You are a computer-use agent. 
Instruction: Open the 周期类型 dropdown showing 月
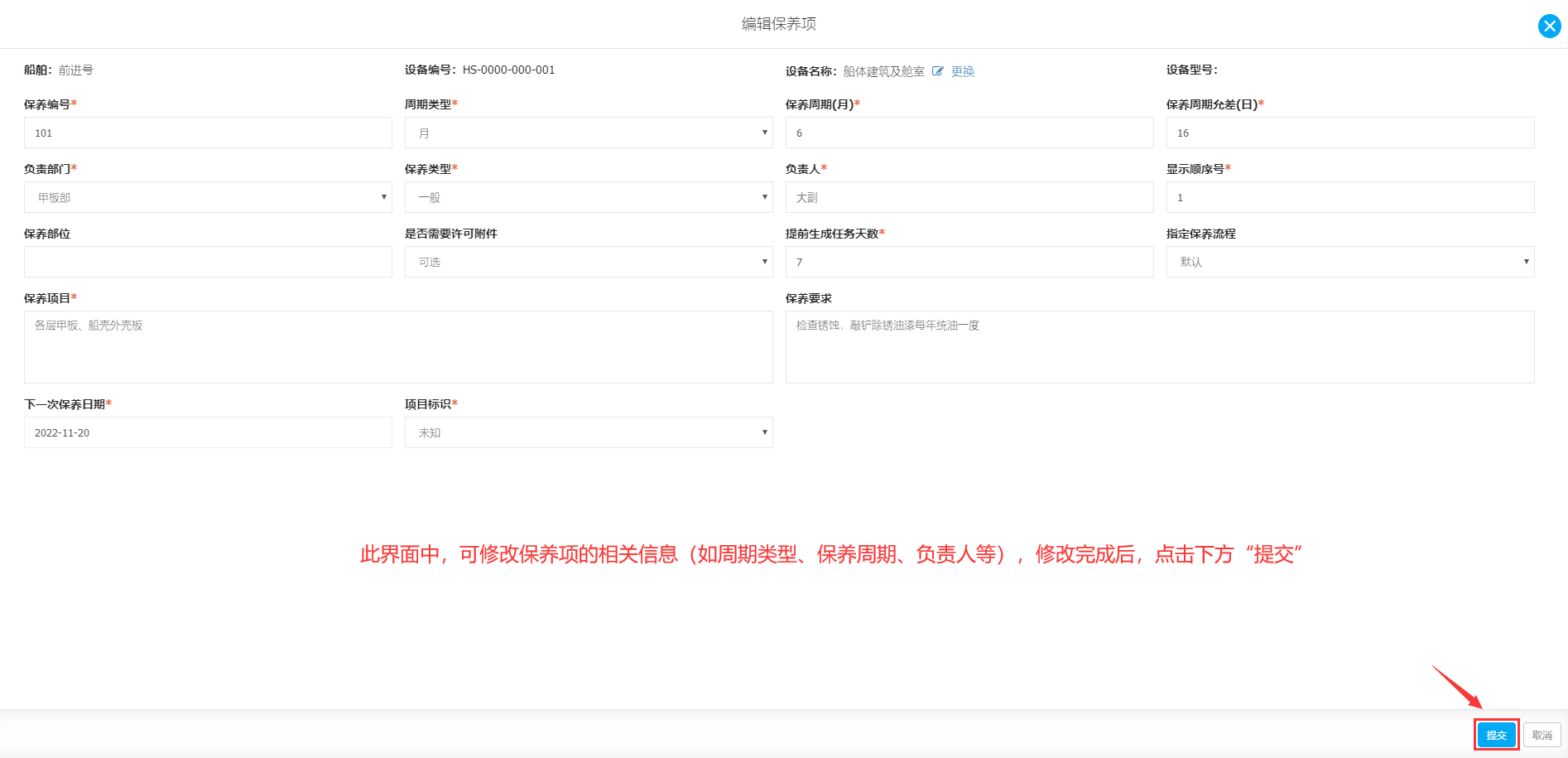click(589, 133)
